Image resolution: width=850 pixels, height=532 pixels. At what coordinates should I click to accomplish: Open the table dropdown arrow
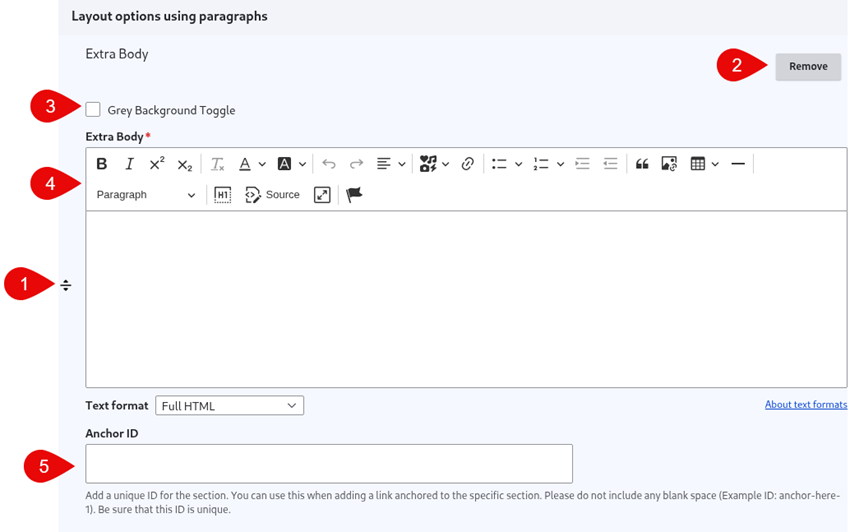click(x=715, y=164)
